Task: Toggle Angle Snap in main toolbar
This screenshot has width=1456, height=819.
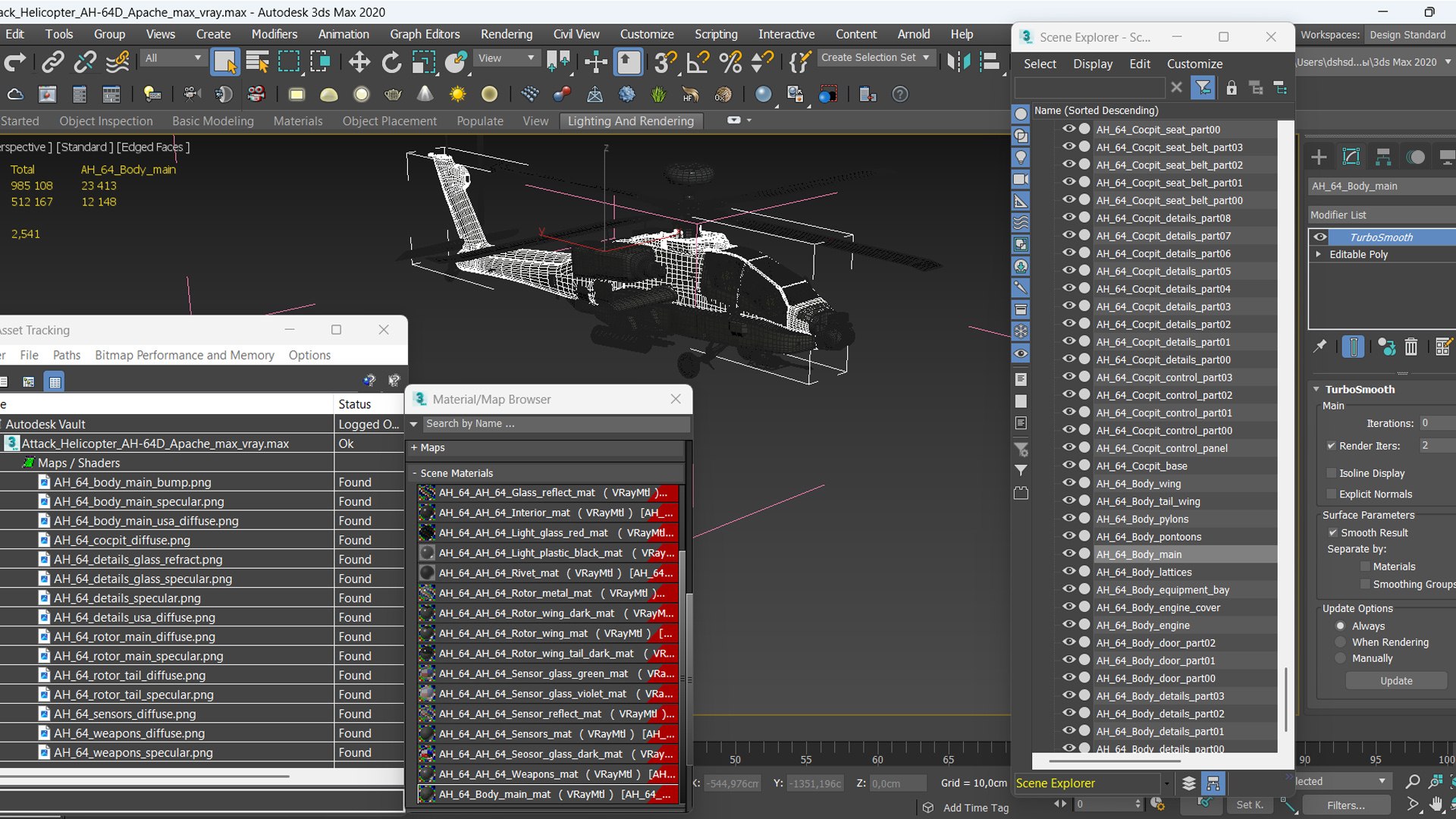Action: (x=698, y=62)
